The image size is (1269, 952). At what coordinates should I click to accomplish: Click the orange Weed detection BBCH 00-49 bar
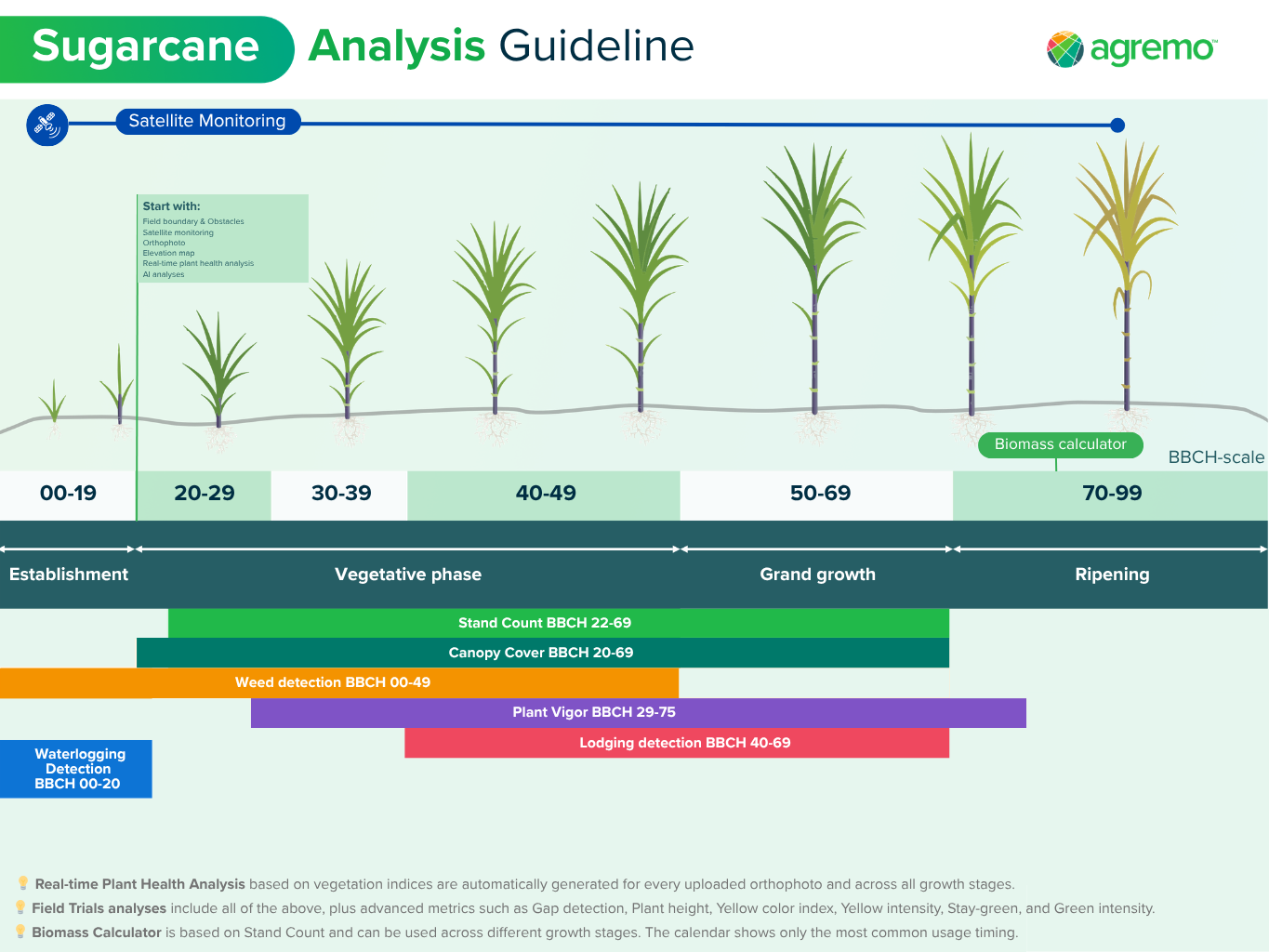[339, 682]
